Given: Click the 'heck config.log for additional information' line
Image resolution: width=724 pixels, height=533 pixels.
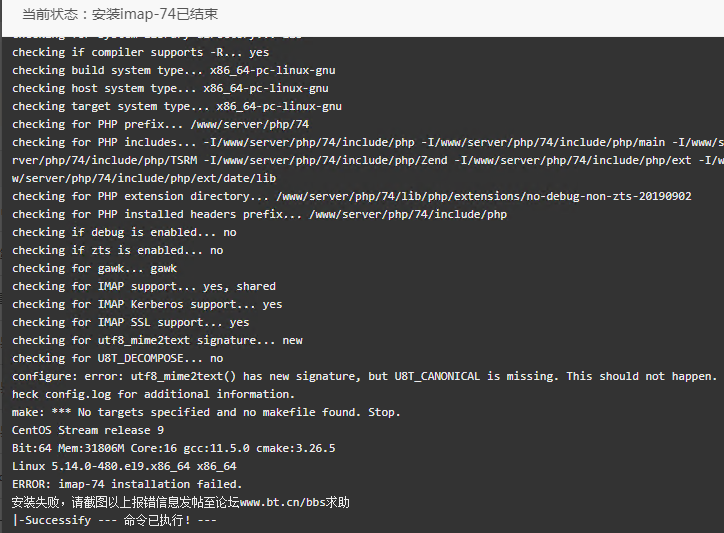Looking at the screenshot, I should pyautogui.click(x=153, y=394).
